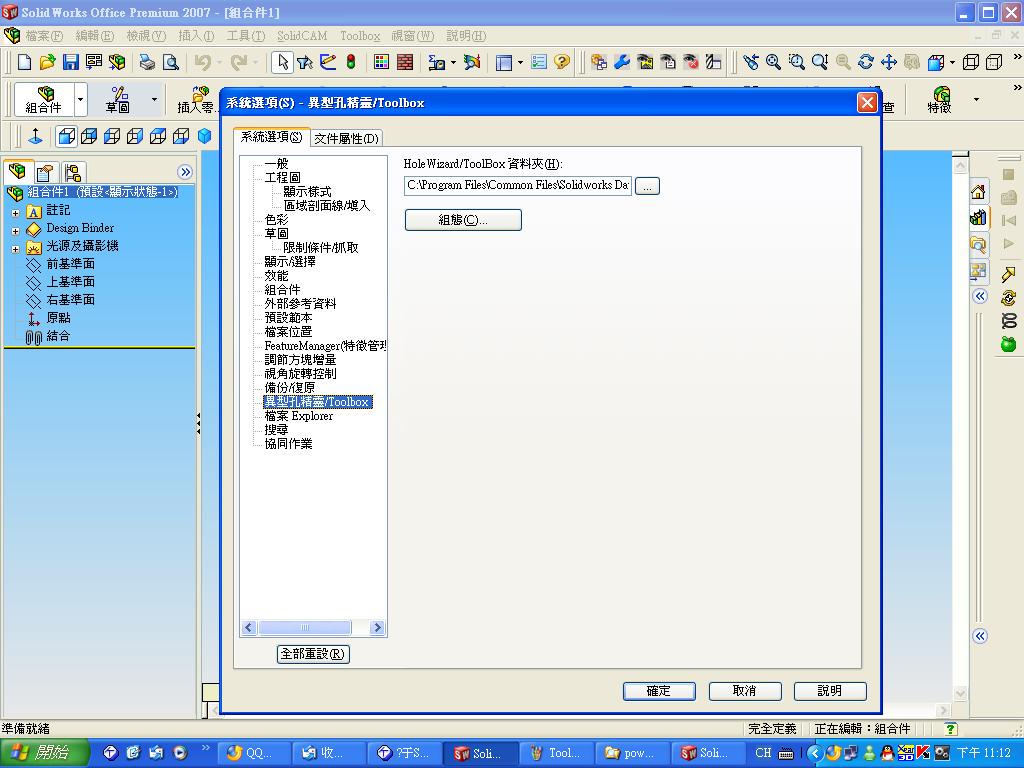Open the SolidCAM menu
1024x768 pixels.
(302, 36)
